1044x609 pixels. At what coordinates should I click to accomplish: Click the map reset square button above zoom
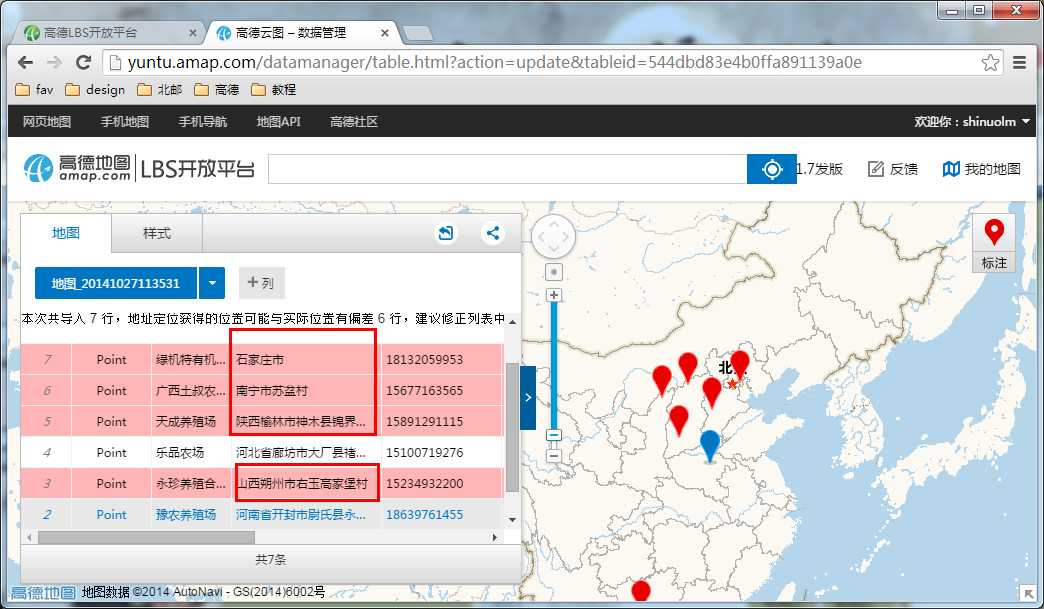tap(553, 272)
